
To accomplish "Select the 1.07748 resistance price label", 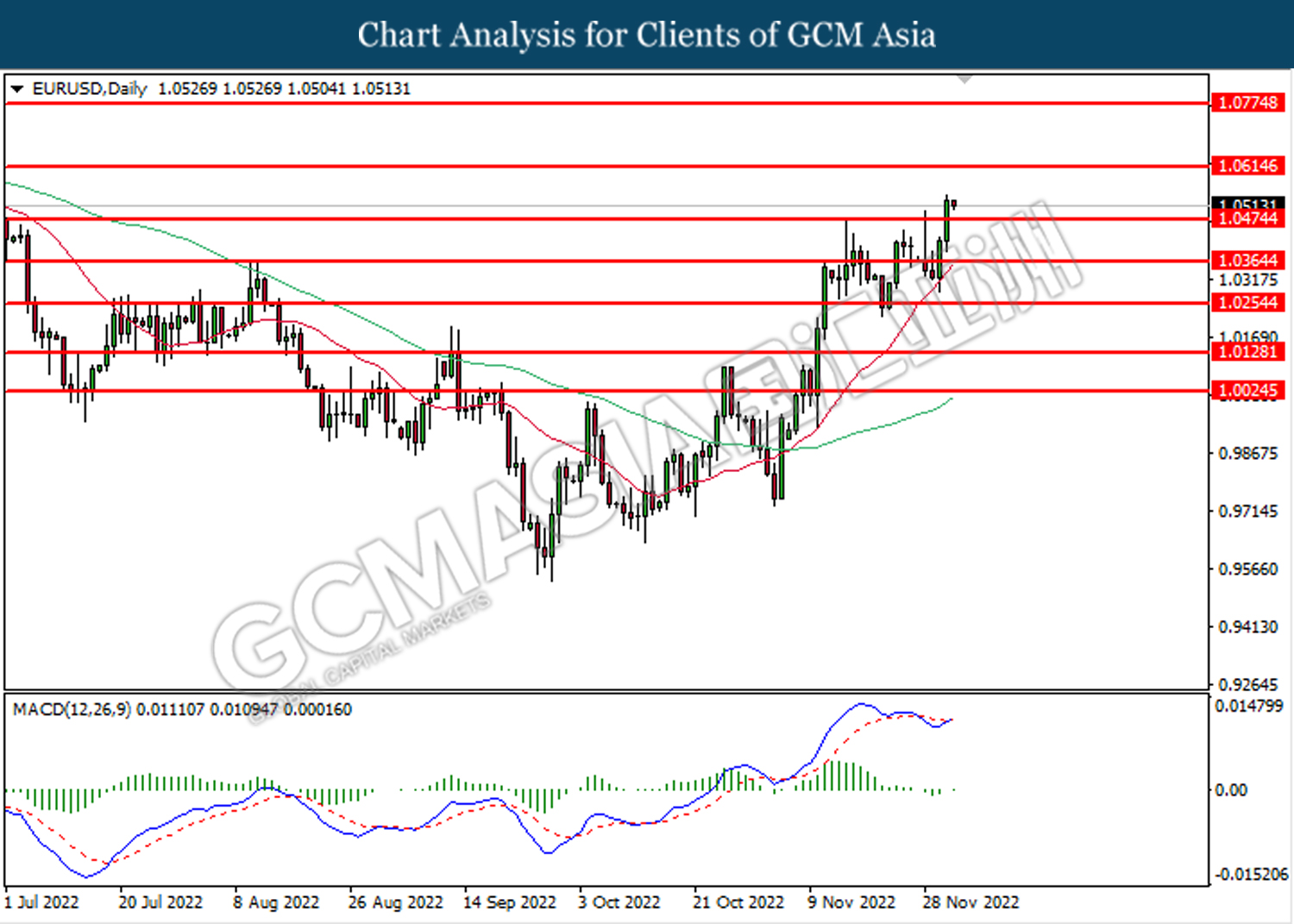I will pos(1247,103).
